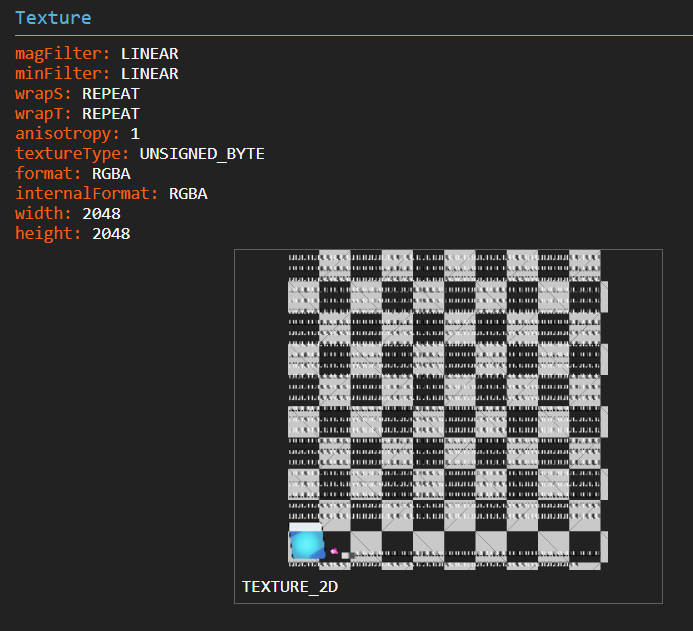
Task: Select the UNSIGNED_BYTE textureType value
Action: point(202,154)
